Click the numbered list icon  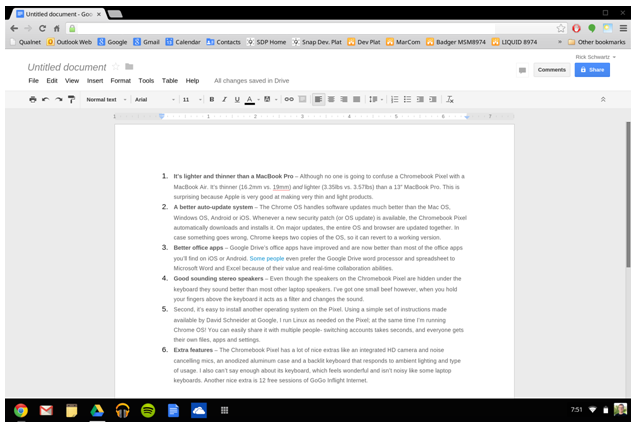pyautogui.click(x=394, y=100)
